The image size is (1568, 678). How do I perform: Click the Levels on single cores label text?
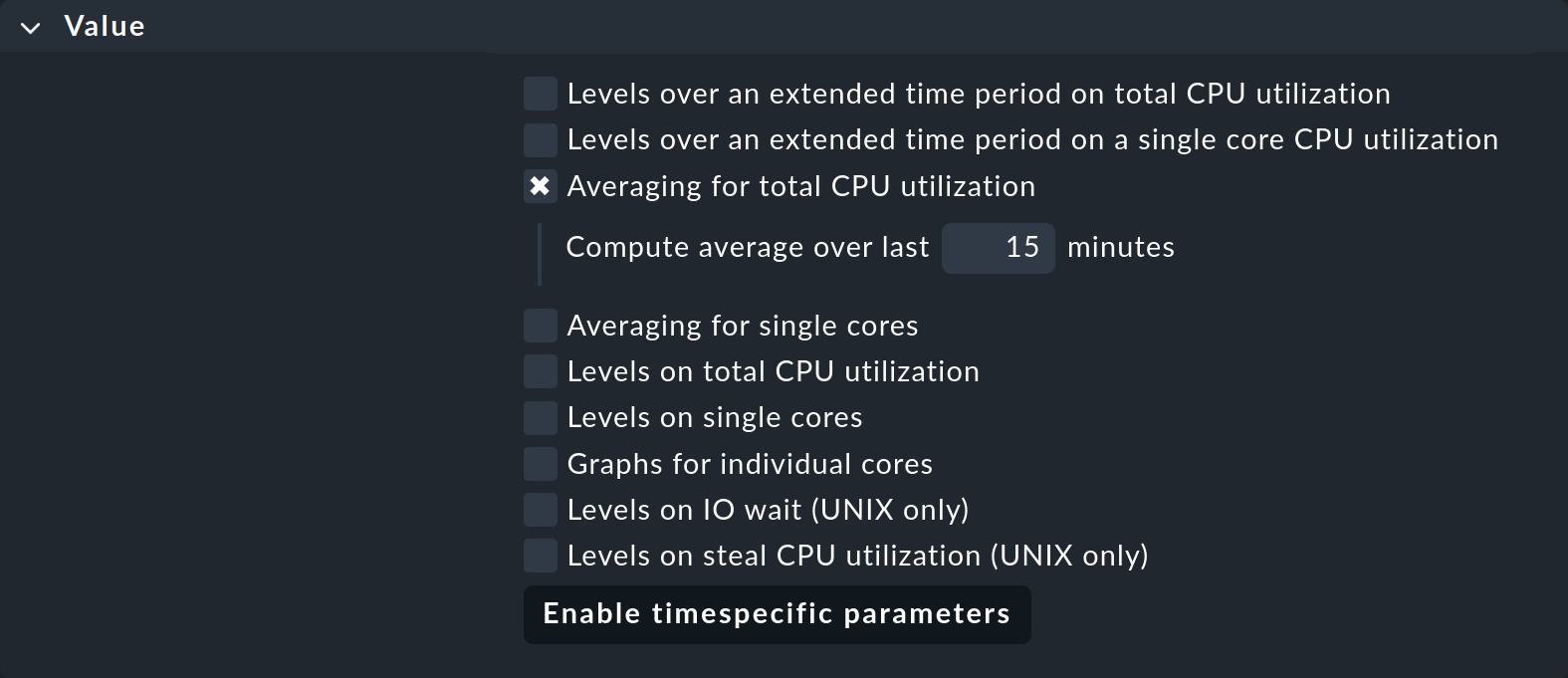(x=713, y=417)
